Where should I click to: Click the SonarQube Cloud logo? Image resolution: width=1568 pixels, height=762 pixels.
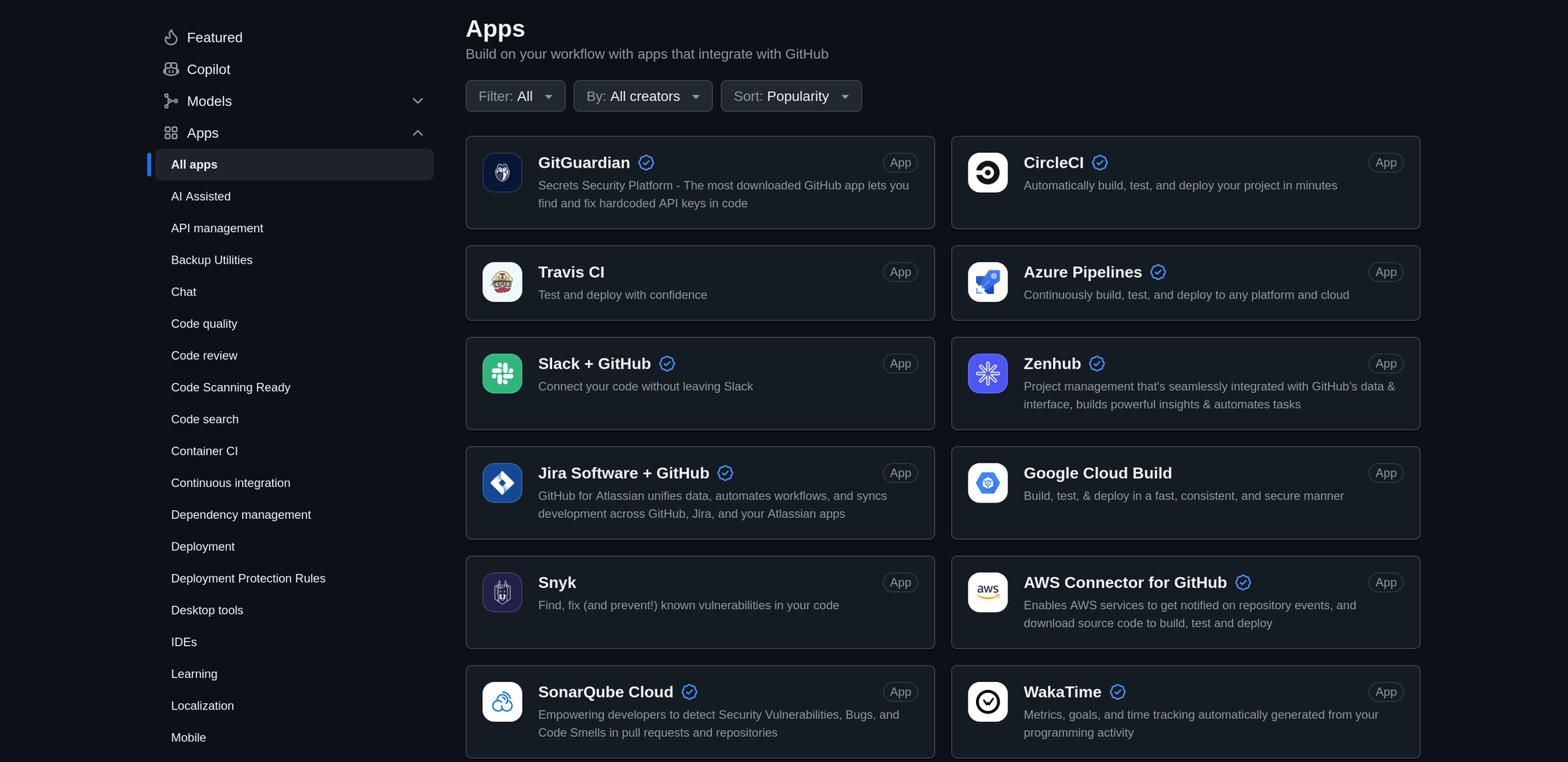point(502,702)
